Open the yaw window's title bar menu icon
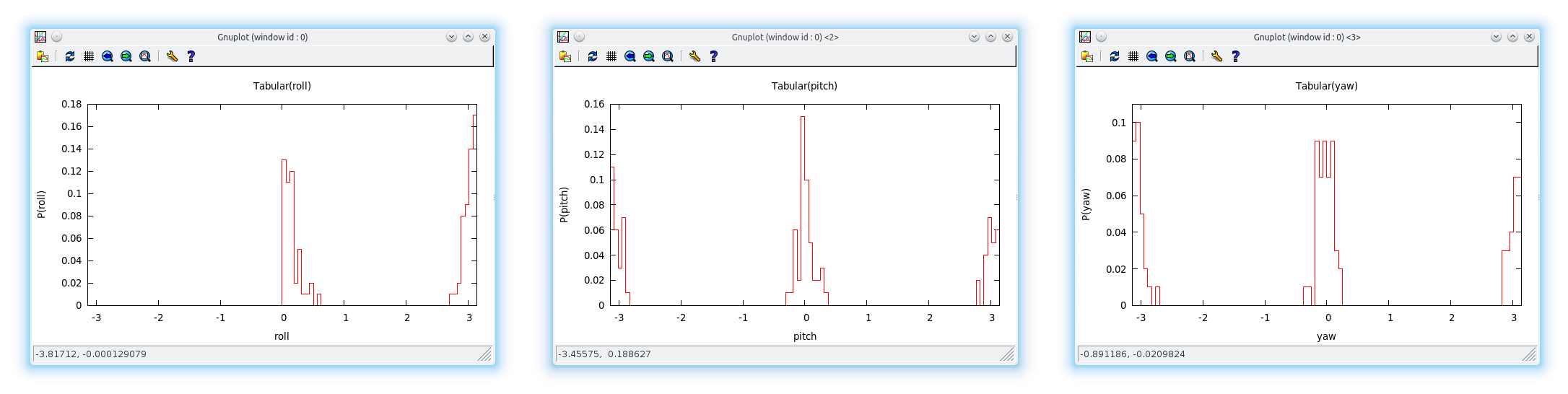 click(1085, 37)
